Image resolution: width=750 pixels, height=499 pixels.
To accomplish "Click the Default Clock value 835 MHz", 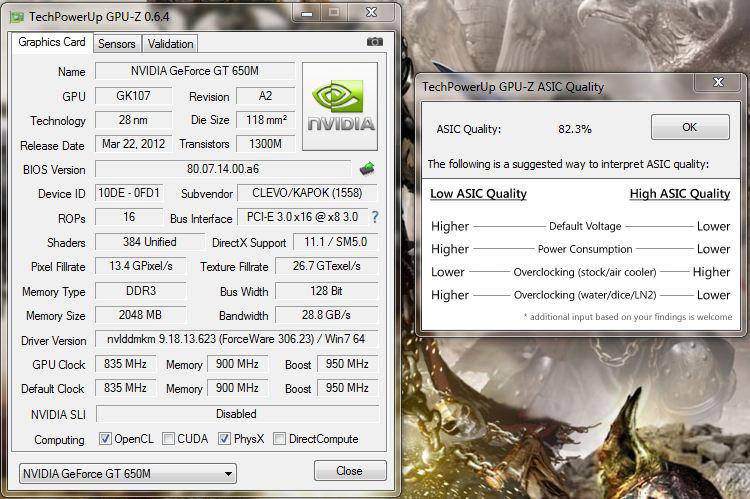I will tap(125, 388).
